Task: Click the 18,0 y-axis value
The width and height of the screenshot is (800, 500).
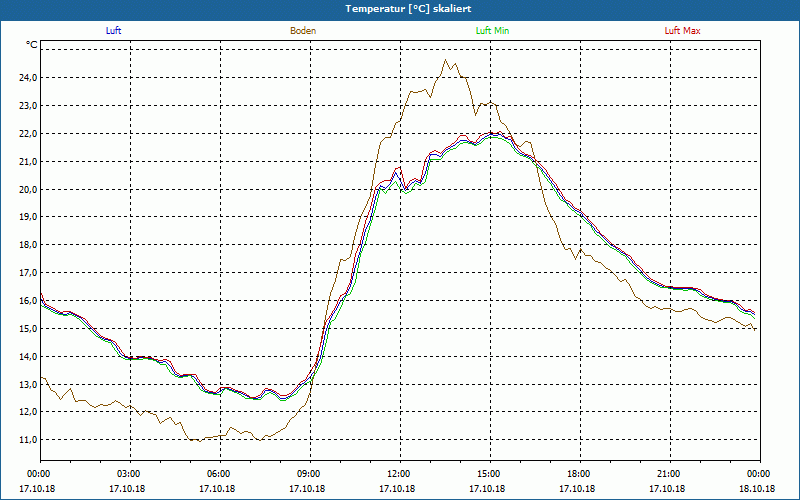Action: (x=28, y=245)
